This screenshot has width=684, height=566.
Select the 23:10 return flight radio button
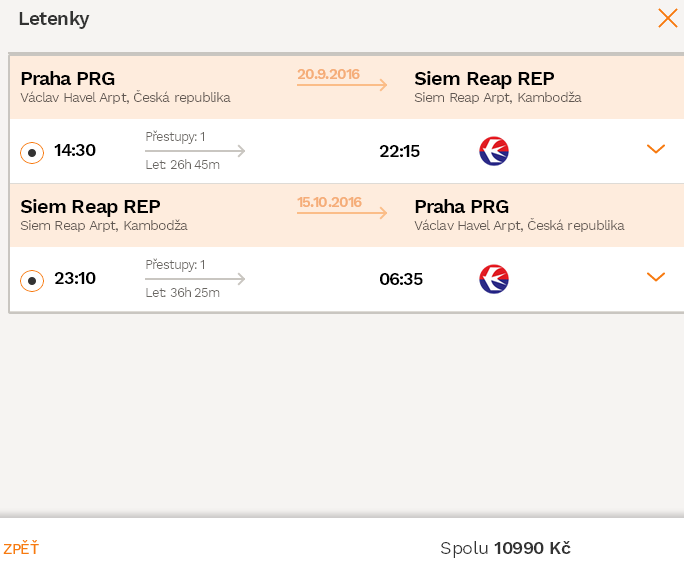[x=32, y=281]
